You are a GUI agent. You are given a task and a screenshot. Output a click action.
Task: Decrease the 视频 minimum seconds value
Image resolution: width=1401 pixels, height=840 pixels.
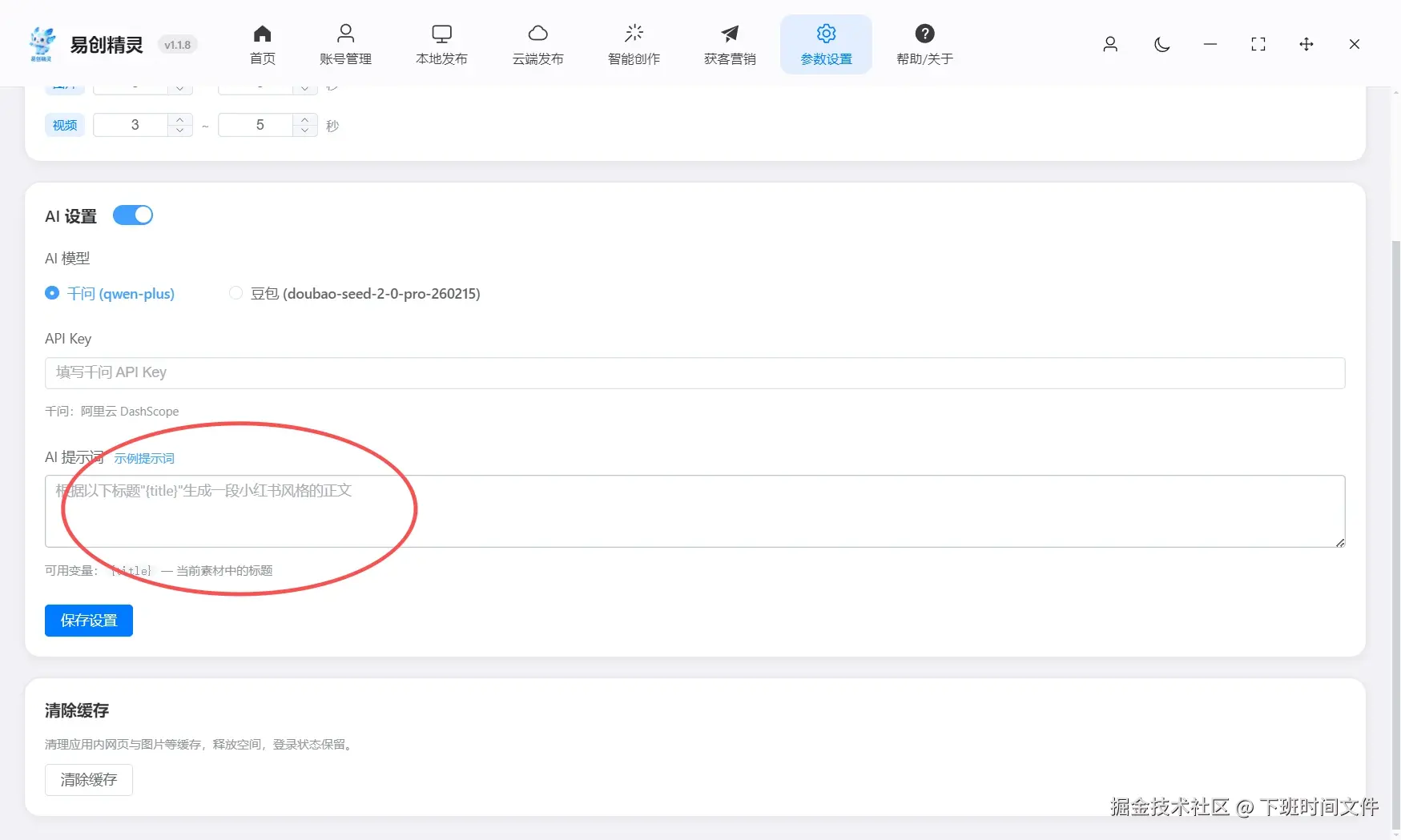[180, 131]
